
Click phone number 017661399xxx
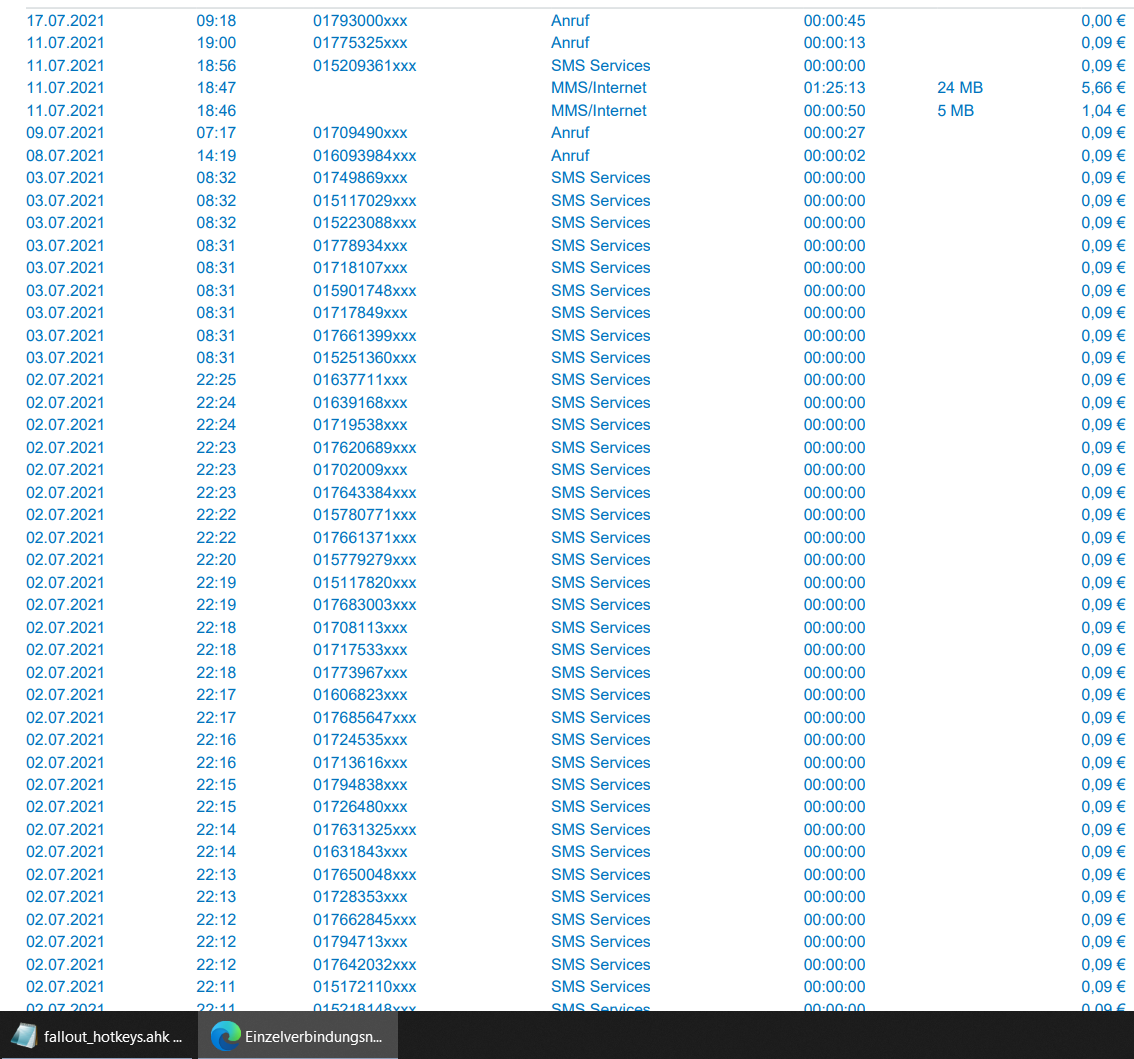click(364, 335)
